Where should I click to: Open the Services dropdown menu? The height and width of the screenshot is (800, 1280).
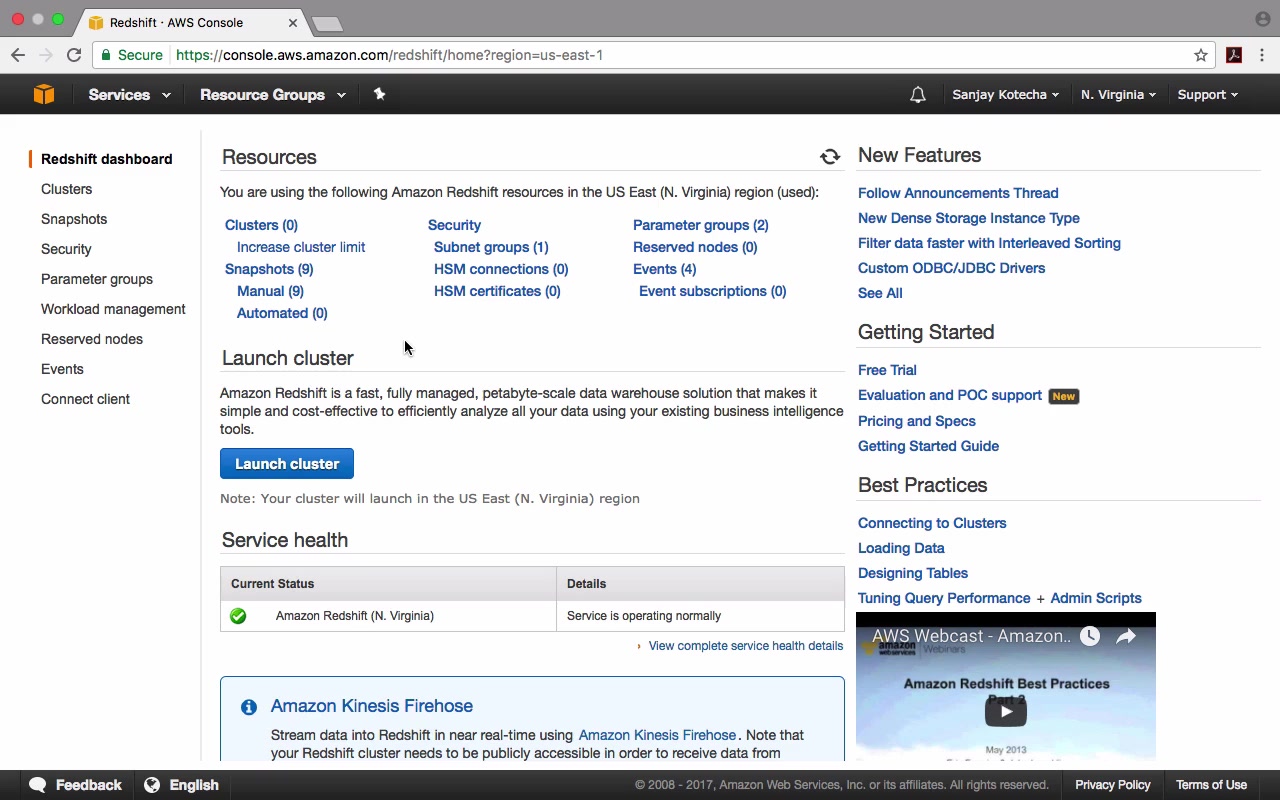[129, 95]
